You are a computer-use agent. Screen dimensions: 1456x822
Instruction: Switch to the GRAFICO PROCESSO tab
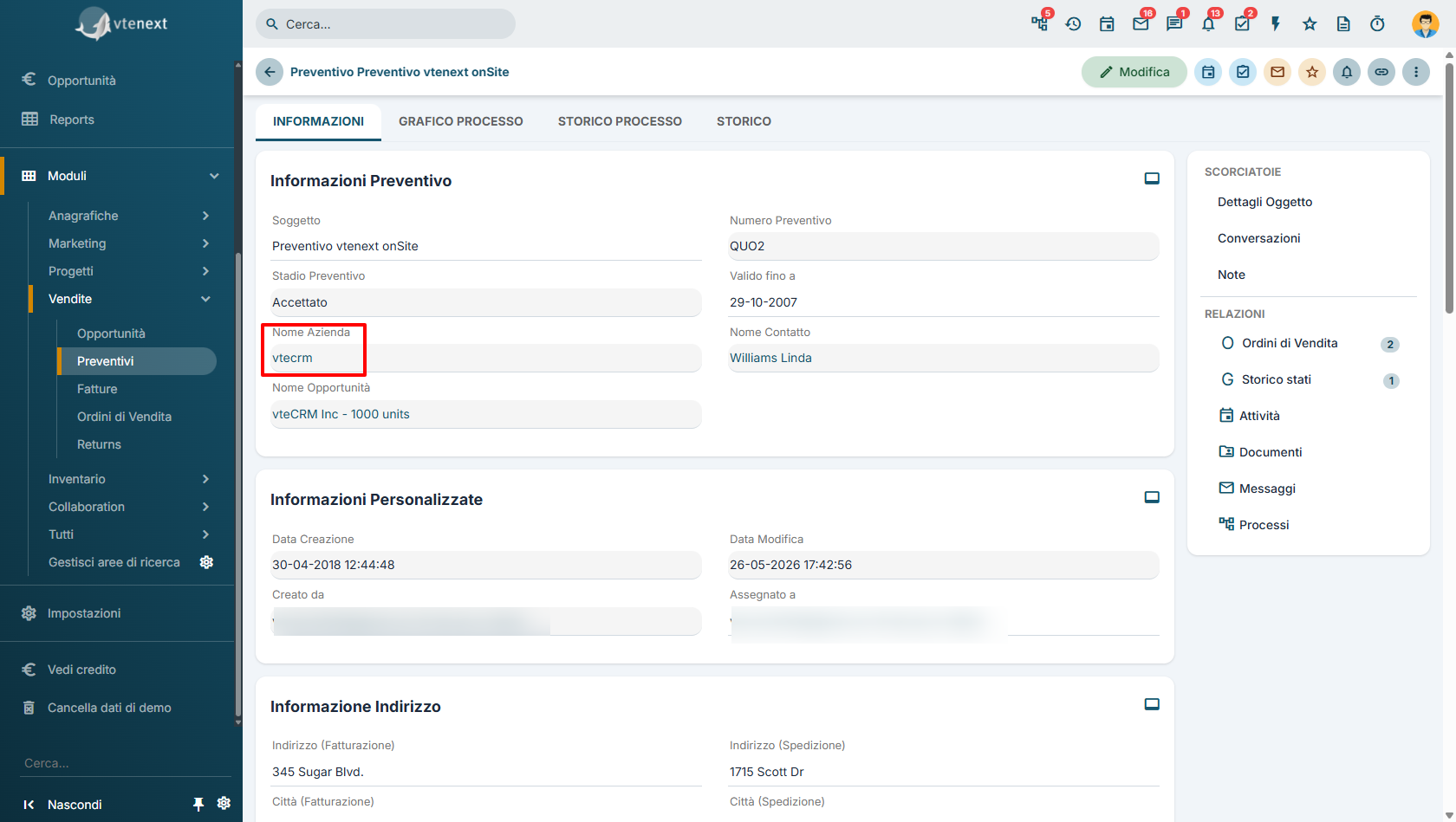tap(461, 121)
